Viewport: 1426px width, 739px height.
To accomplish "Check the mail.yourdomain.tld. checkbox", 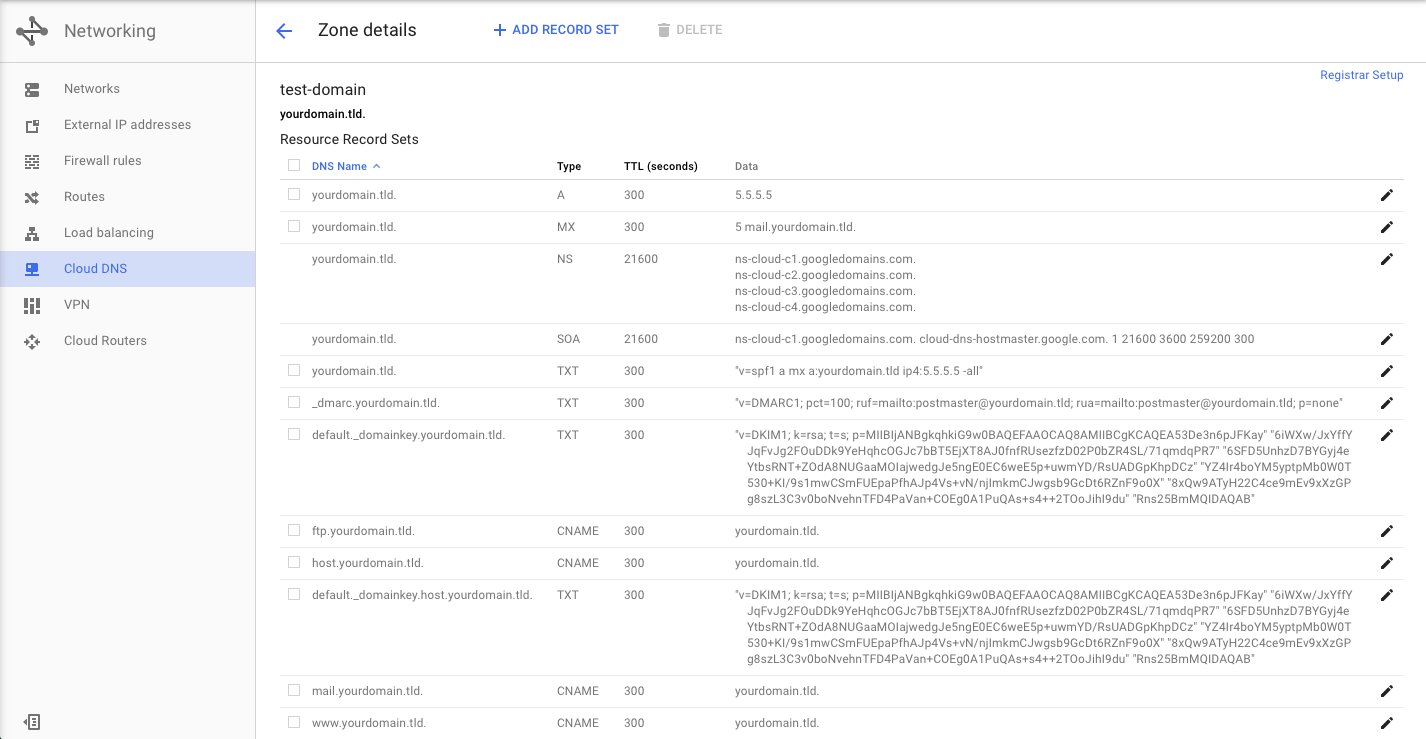I will pos(294,690).
